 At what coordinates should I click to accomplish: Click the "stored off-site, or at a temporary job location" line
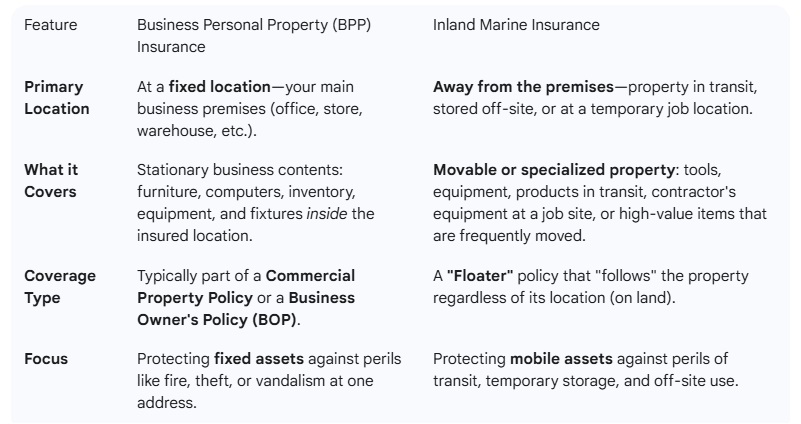(593, 106)
